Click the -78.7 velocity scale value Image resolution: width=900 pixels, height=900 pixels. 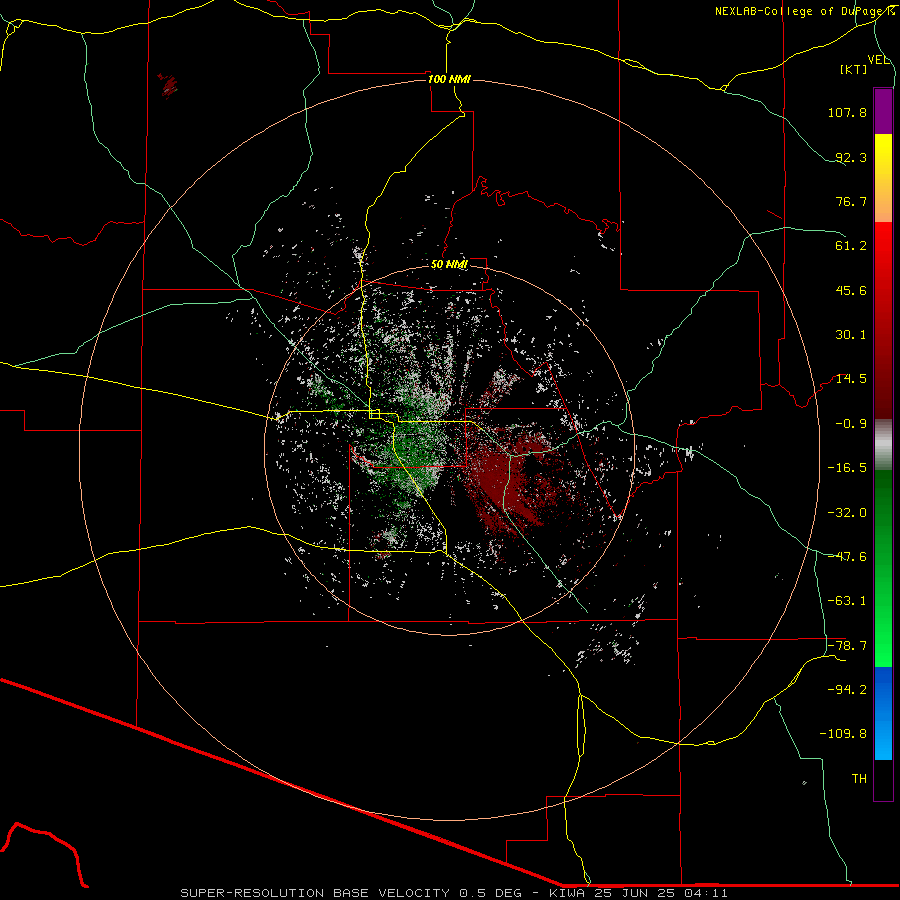(x=847, y=646)
